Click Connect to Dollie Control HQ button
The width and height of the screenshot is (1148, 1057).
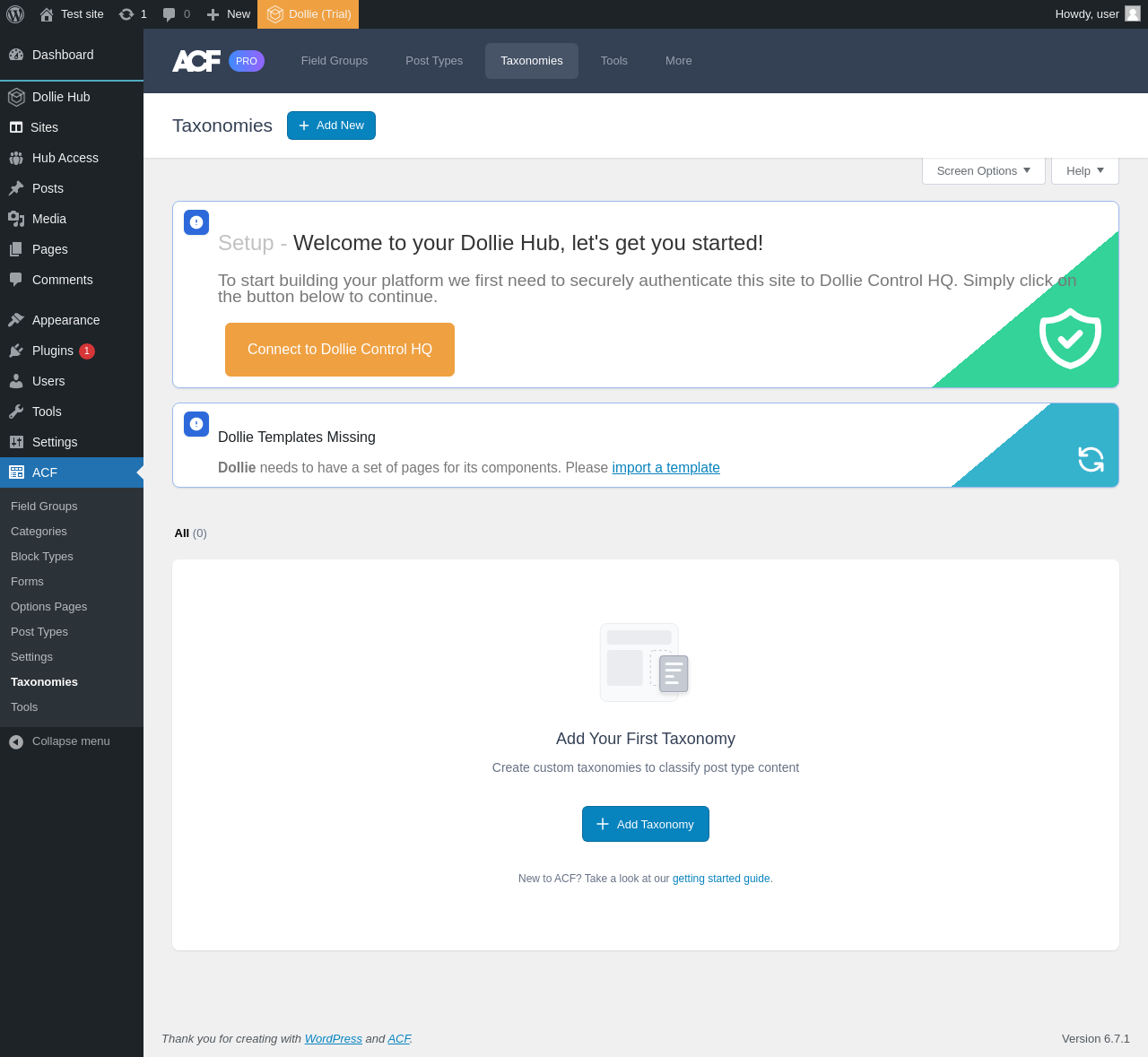pos(340,350)
